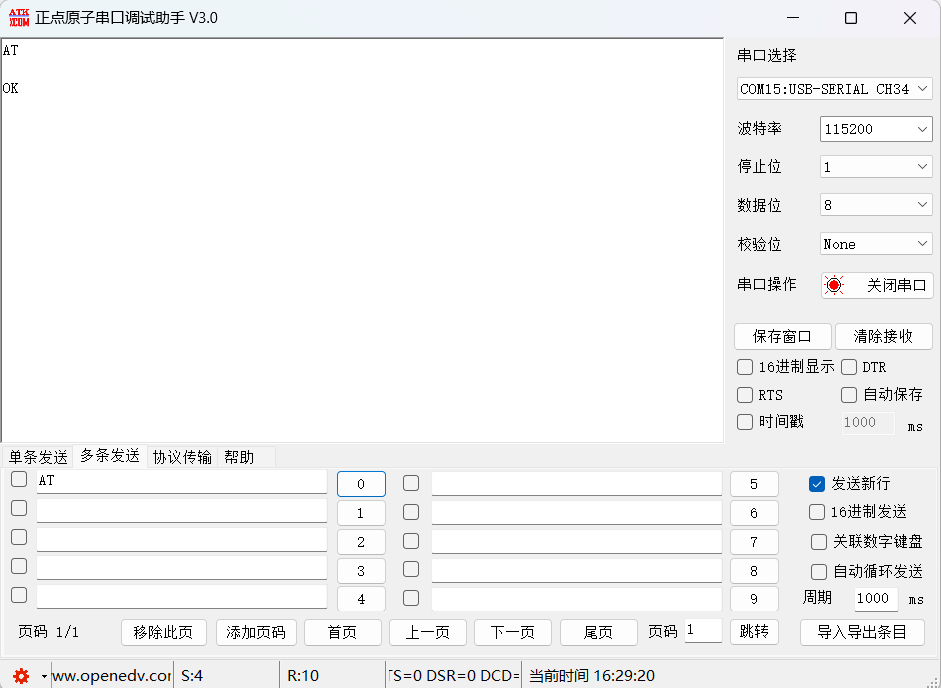This screenshot has height=688, width=941.
Task: Enable the 时间戳 timestamp checkbox
Action: [x=745, y=421]
